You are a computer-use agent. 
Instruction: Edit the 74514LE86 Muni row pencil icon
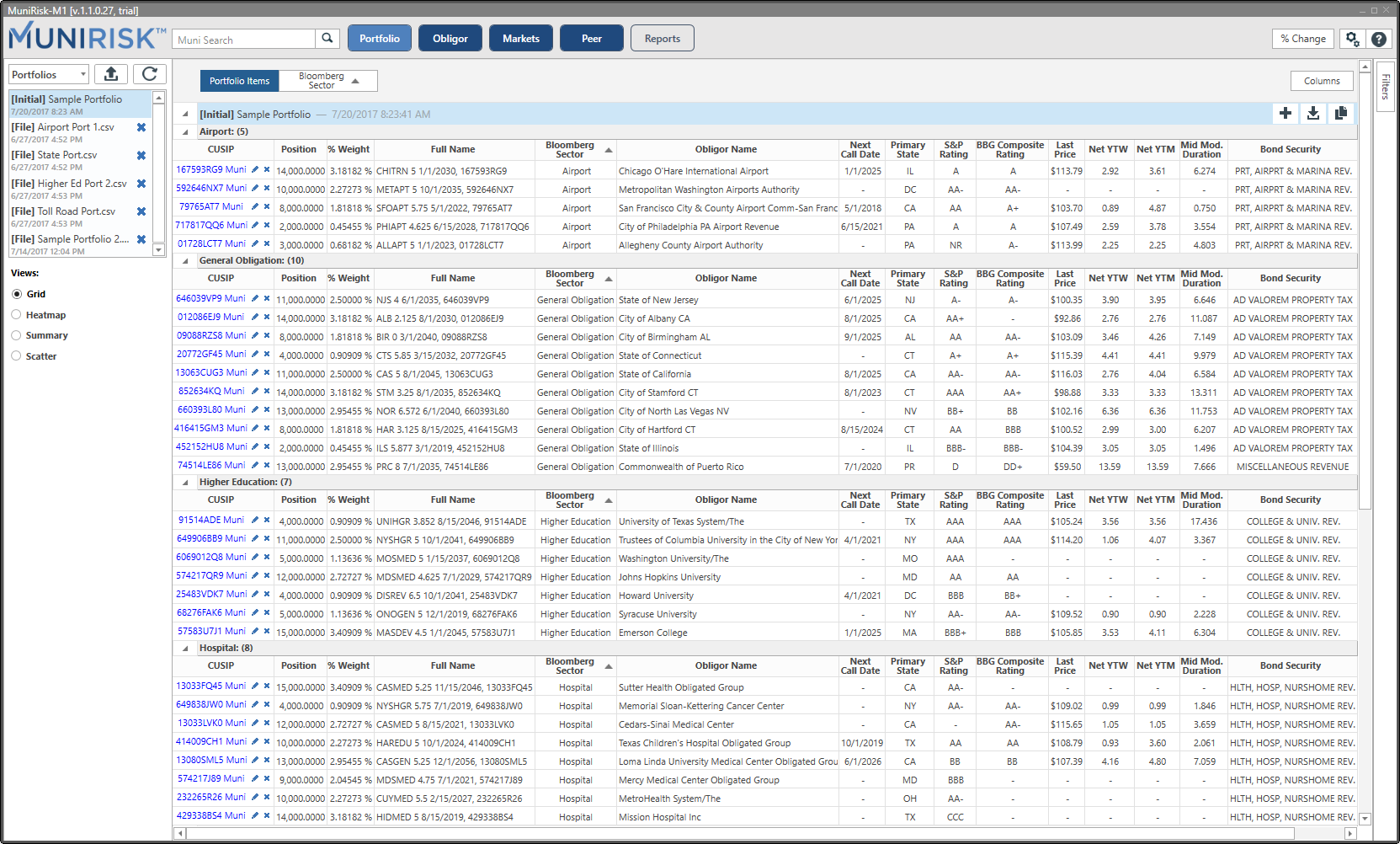(255, 465)
